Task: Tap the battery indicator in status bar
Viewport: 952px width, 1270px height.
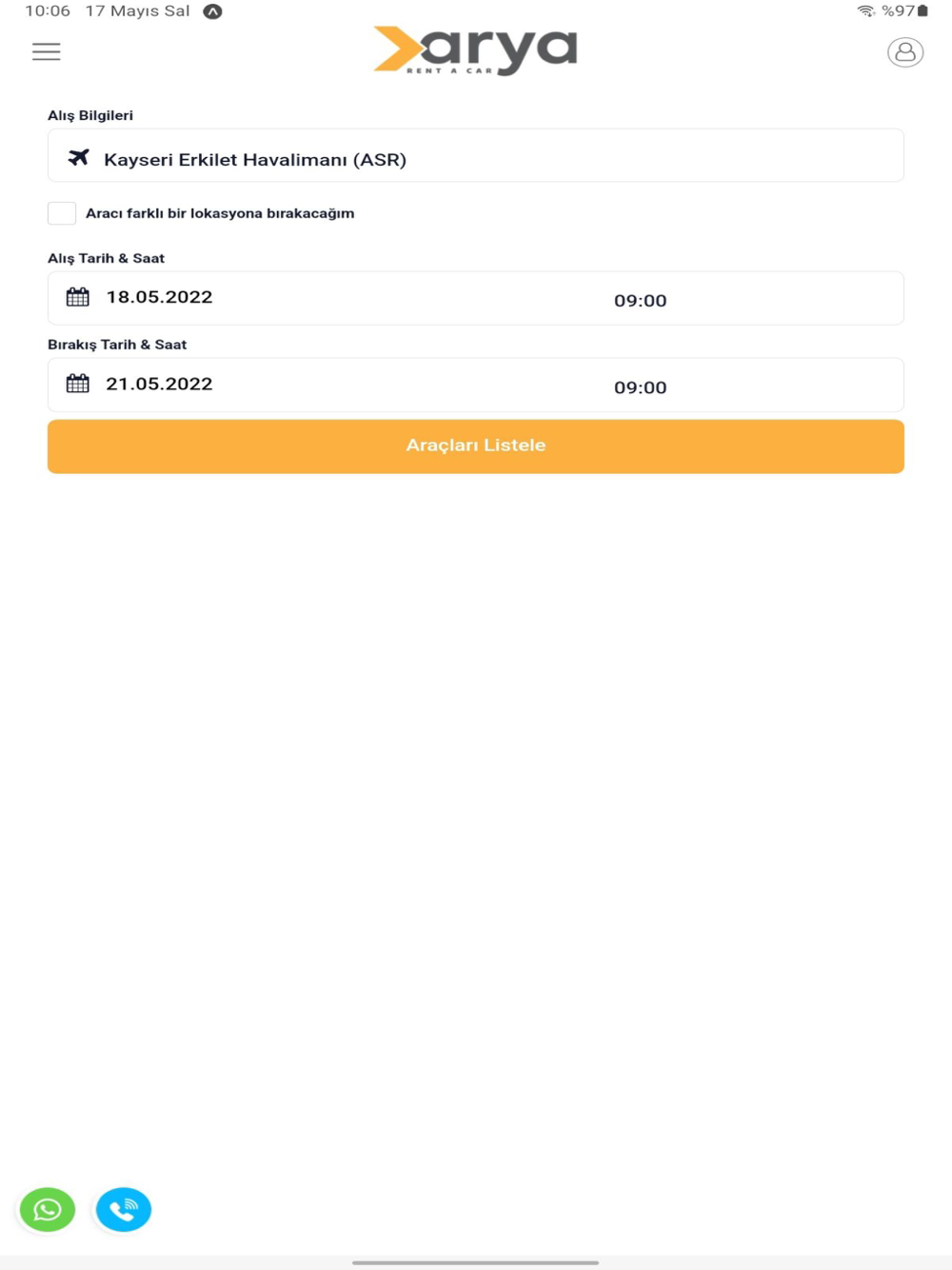Action: (922, 11)
